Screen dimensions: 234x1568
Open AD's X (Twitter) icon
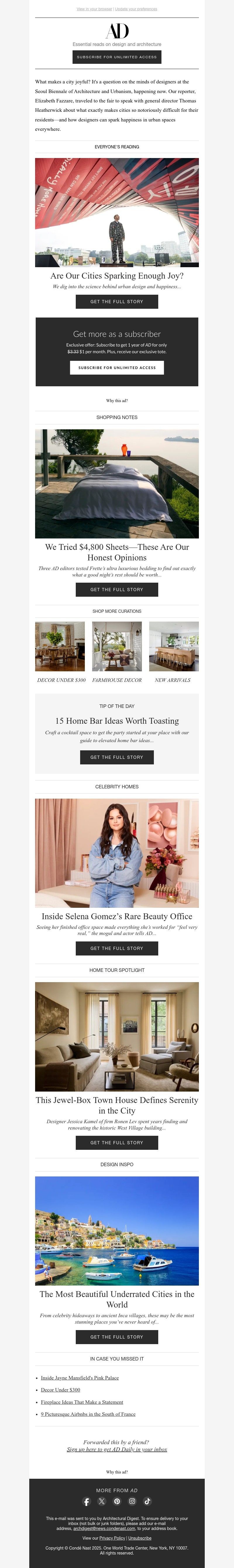point(102,1502)
